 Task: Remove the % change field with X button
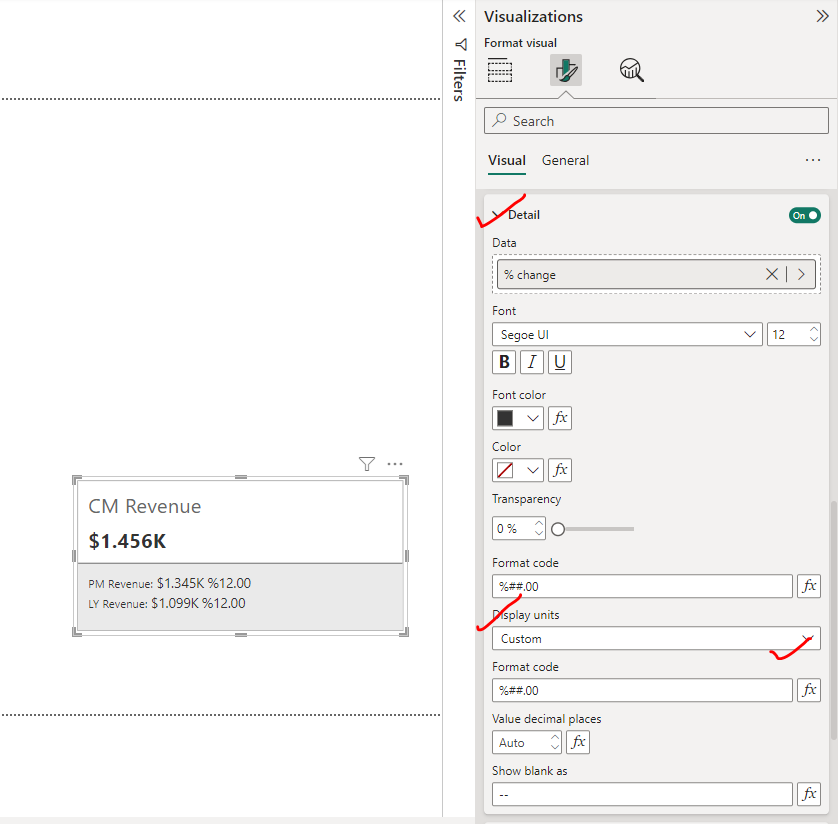point(772,274)
